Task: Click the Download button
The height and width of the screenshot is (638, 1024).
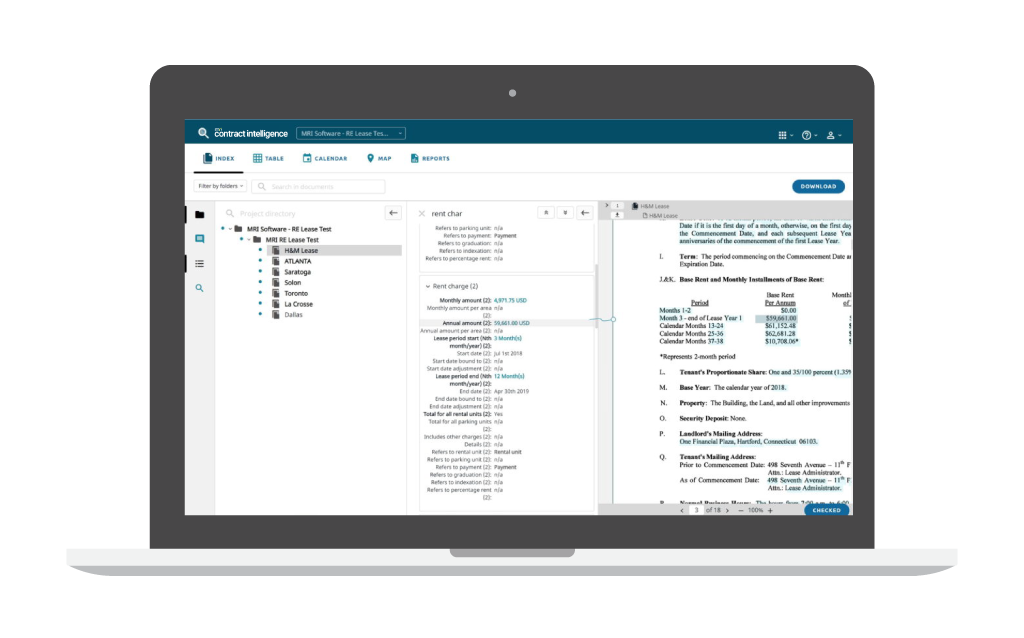Action: coord(818,186)
